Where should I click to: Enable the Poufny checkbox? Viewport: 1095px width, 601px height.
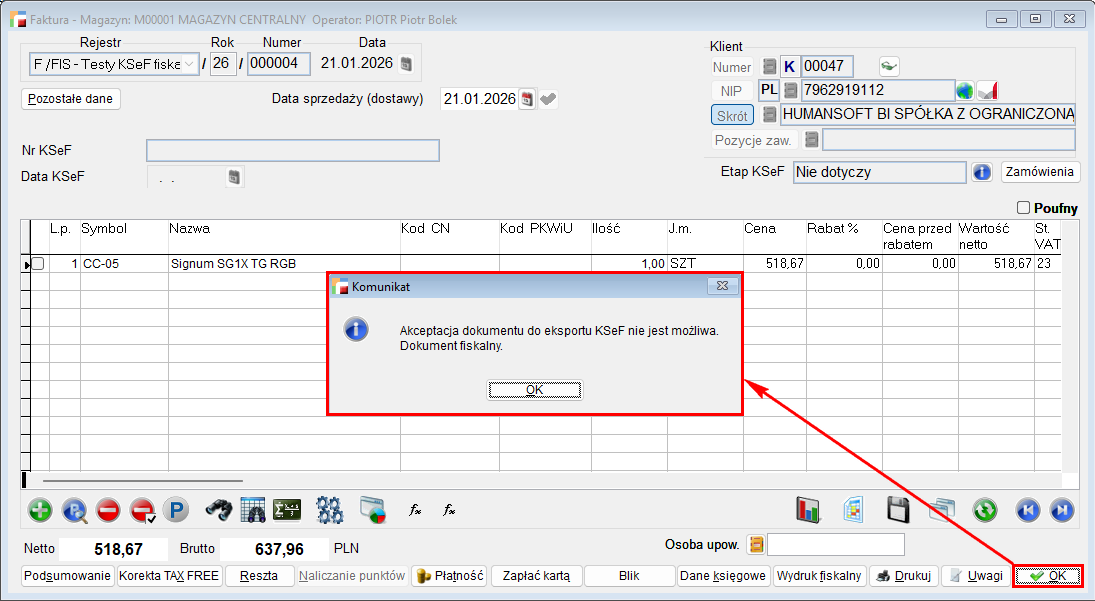tap(1023, 208)
